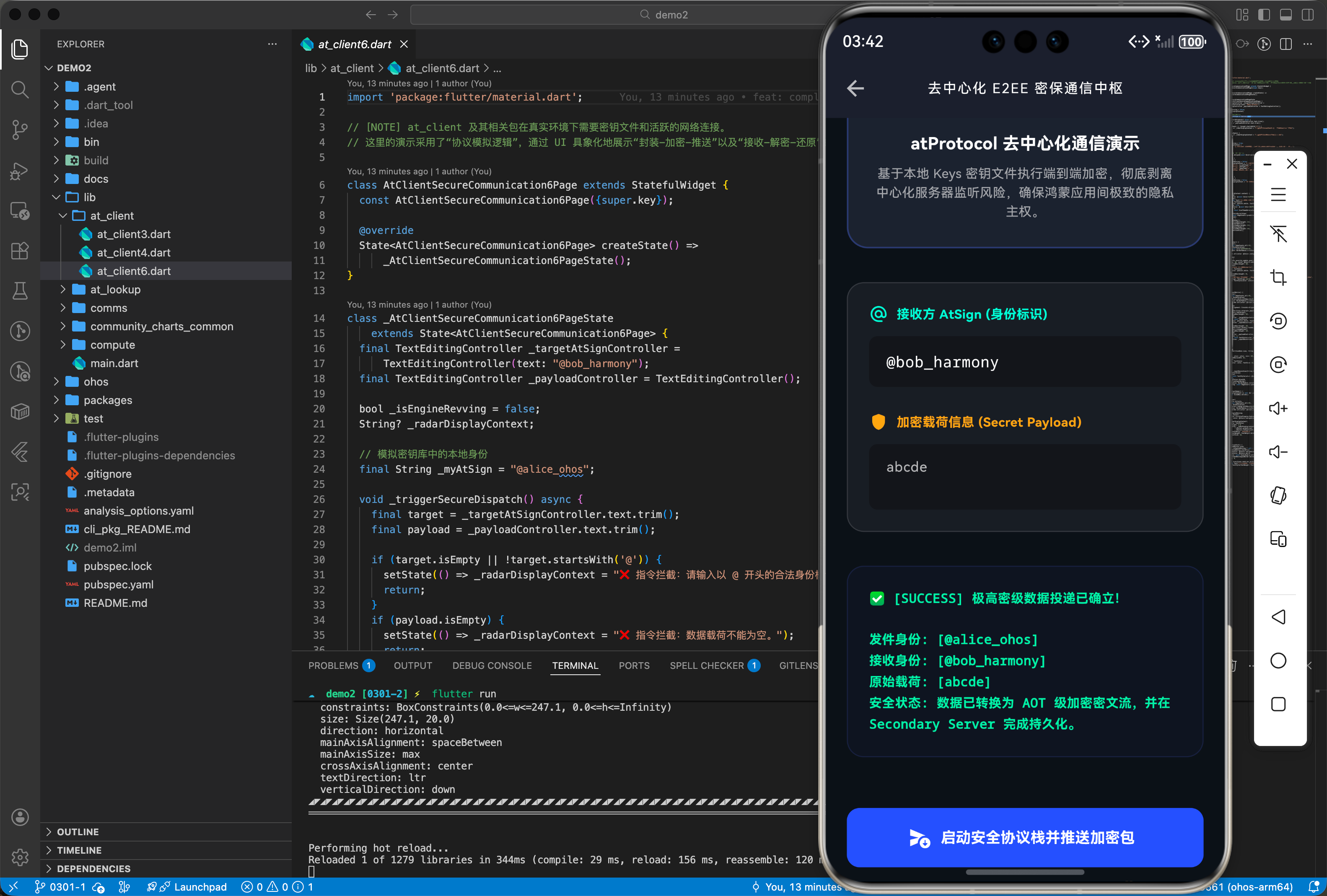The image size is (1327, 896).
Task: Switch to the PROBLEMS tab
Action: click(x=333, y=665)
